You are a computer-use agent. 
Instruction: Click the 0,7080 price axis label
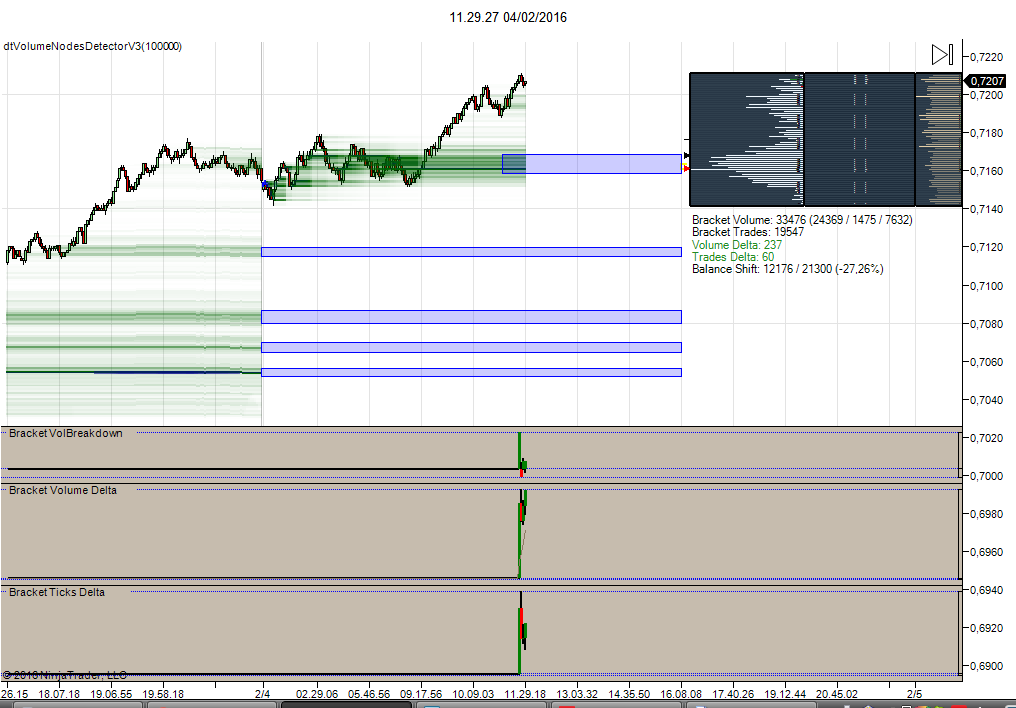pyautogui.click(x=986, y=324)
